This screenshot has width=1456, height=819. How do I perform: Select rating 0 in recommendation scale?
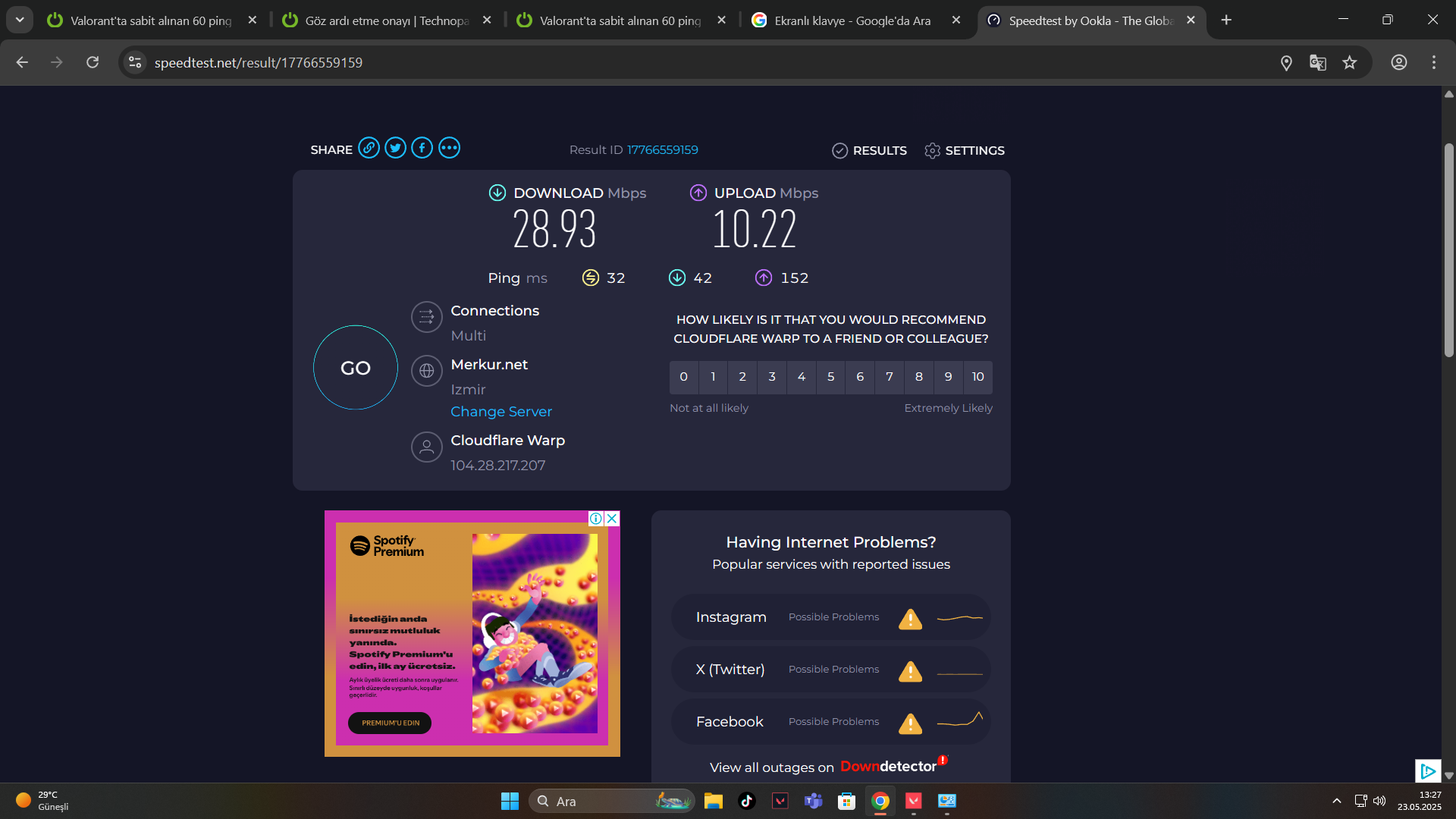pos(683,377)
